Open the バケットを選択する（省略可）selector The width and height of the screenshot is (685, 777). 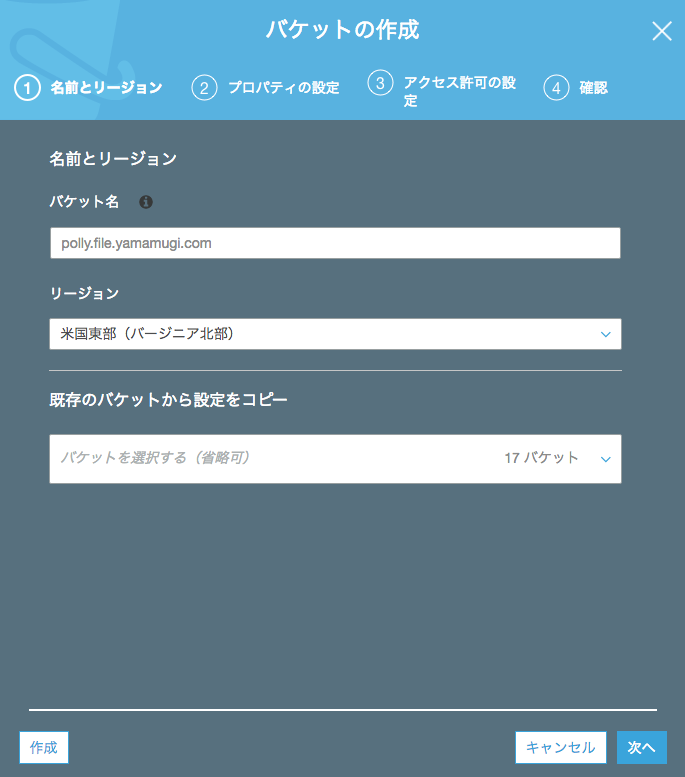(x=335, y=459)
